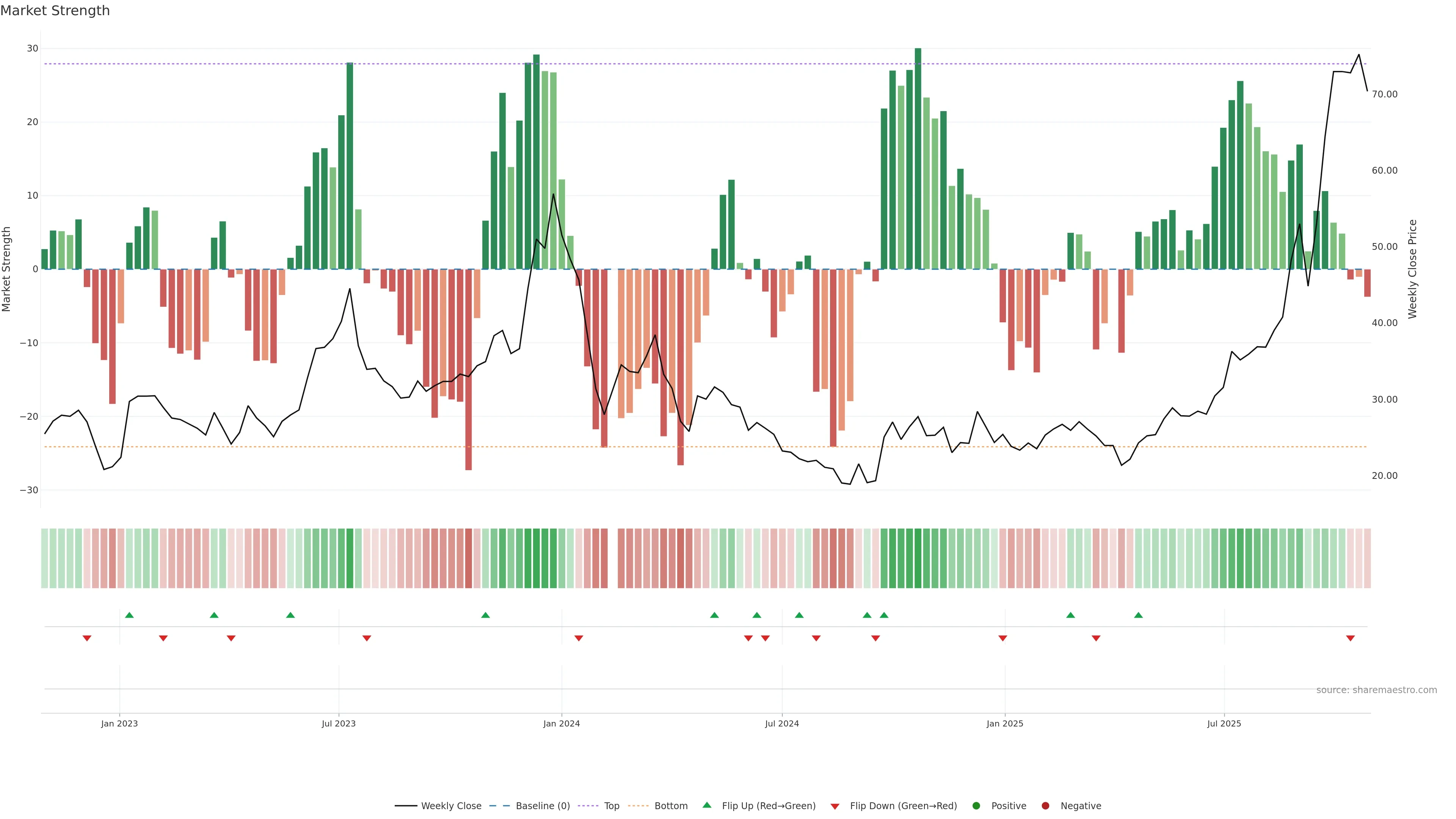Viewport: 1456px width, 819px height.
Task: Click the rightmost green flip-up triangle marker
Action: 1138,615
